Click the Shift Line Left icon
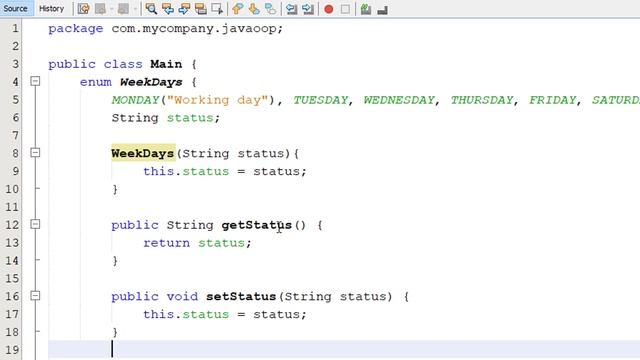 tap(291, 9)
